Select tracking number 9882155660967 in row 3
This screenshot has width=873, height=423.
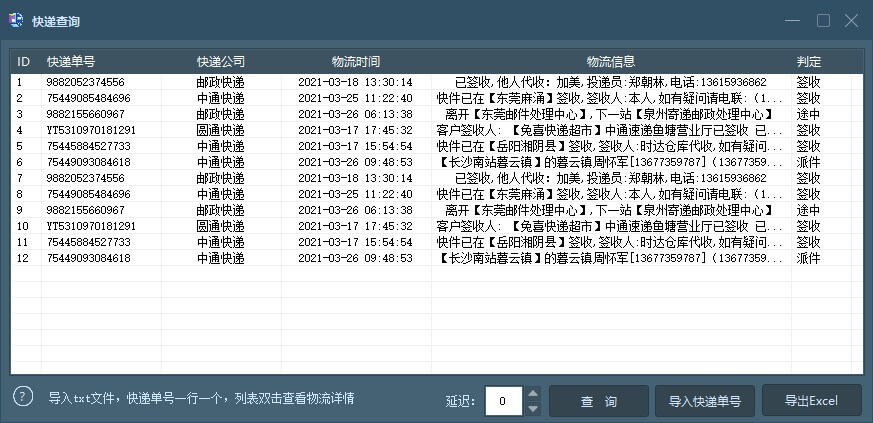[86, 114]
